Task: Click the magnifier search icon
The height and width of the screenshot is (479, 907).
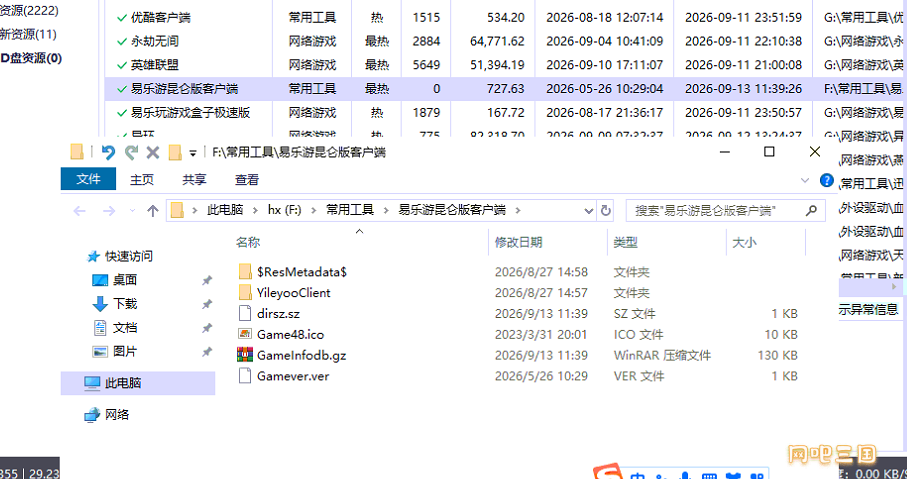Action: tap(812, 210)
